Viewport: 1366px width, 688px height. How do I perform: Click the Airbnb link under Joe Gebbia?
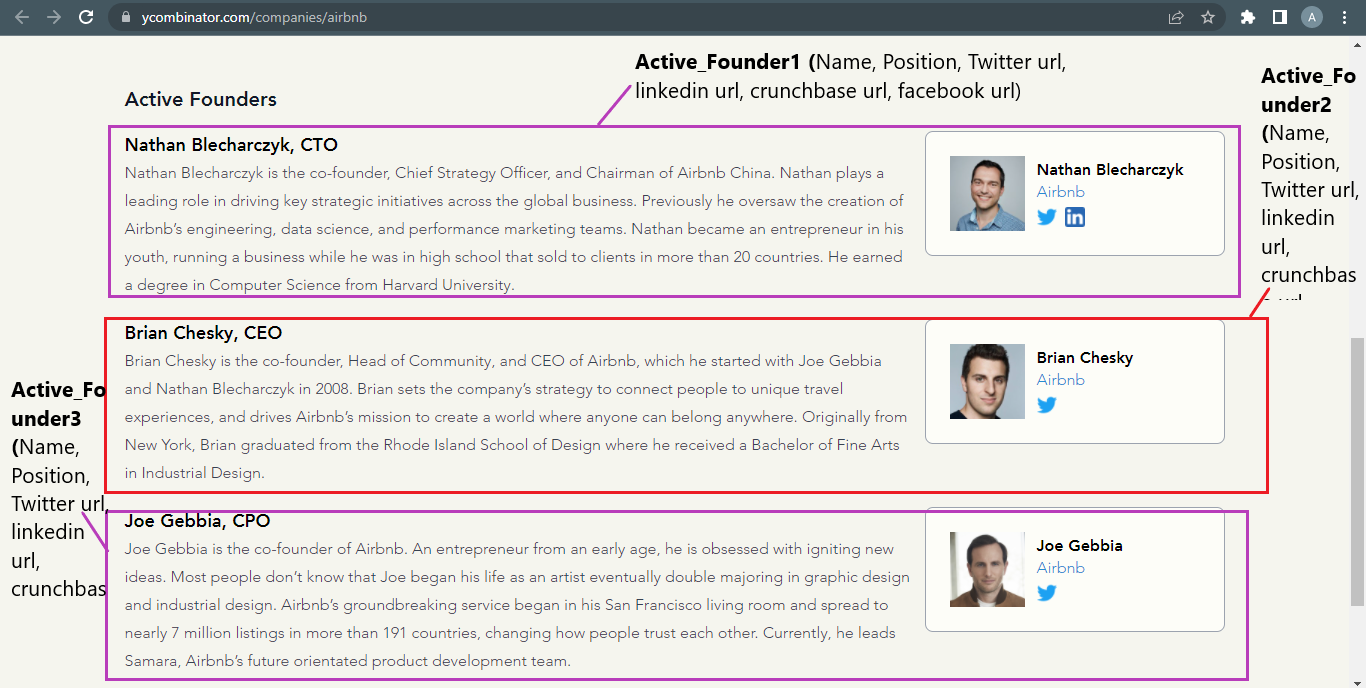point(1061,568)
